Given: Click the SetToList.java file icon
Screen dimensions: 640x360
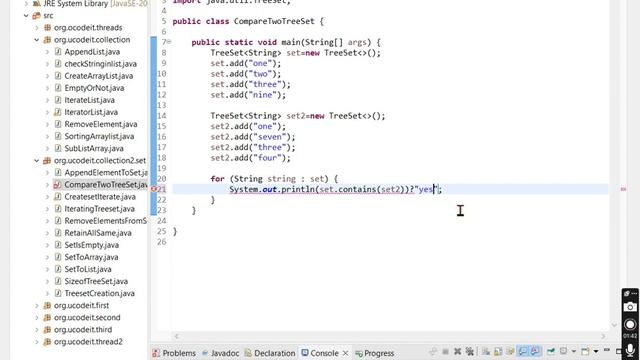Looking at the screenshot, I should click(x=58, y=269).
